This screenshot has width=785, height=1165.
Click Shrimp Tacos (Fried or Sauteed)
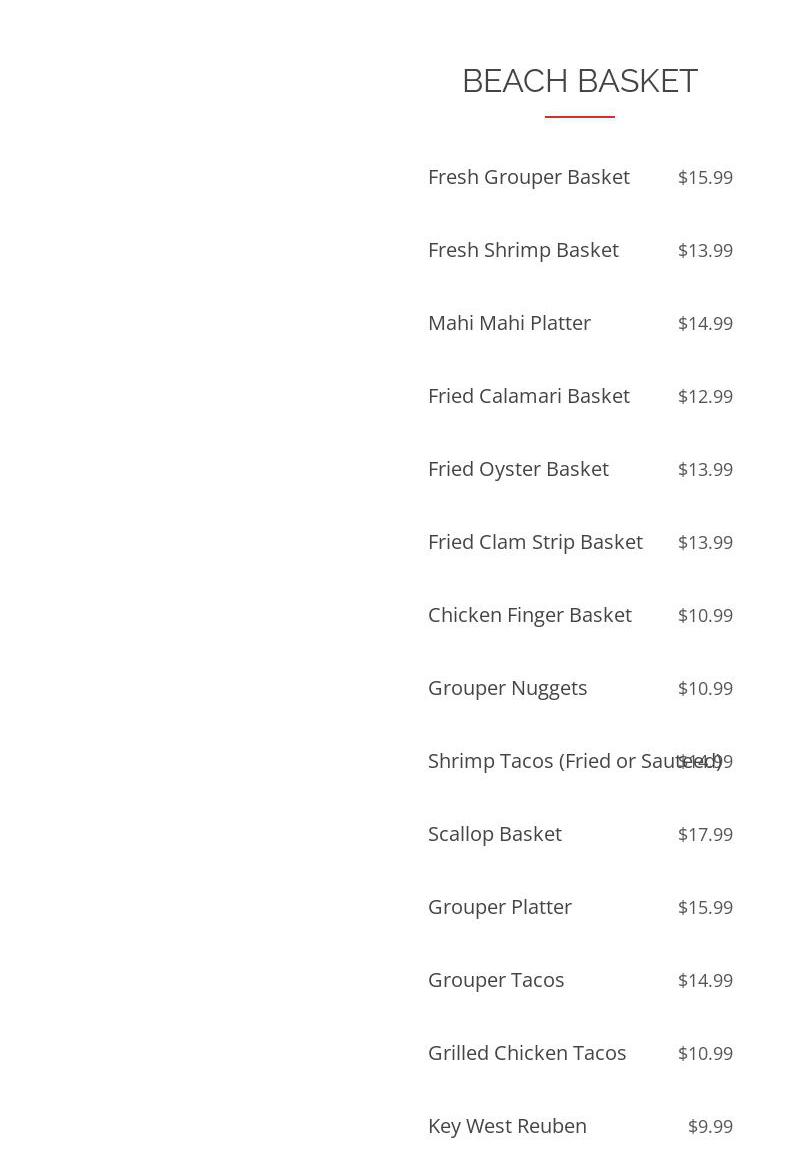pos(550,761)
